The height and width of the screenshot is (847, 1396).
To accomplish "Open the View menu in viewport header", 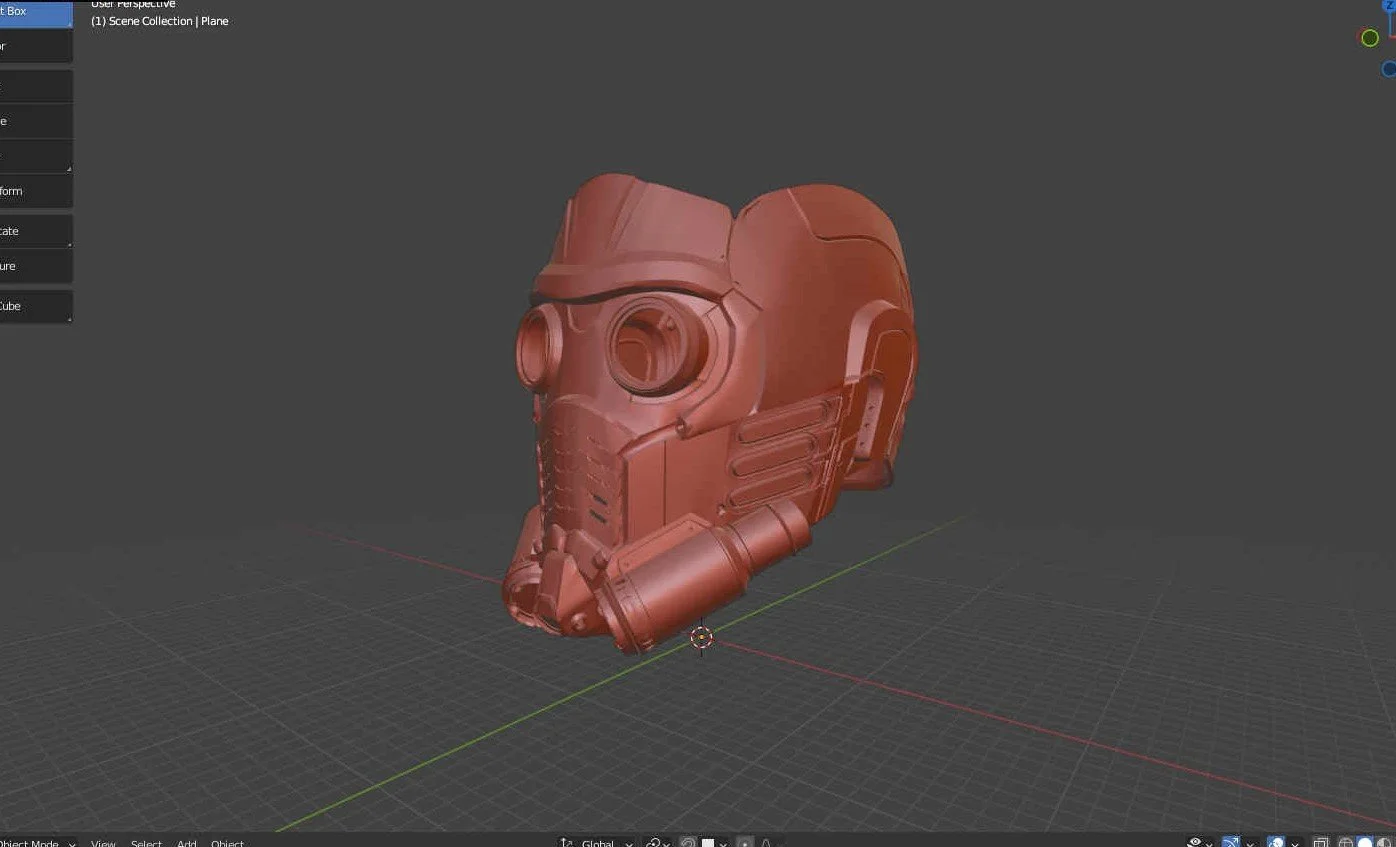I will (104, 842).
